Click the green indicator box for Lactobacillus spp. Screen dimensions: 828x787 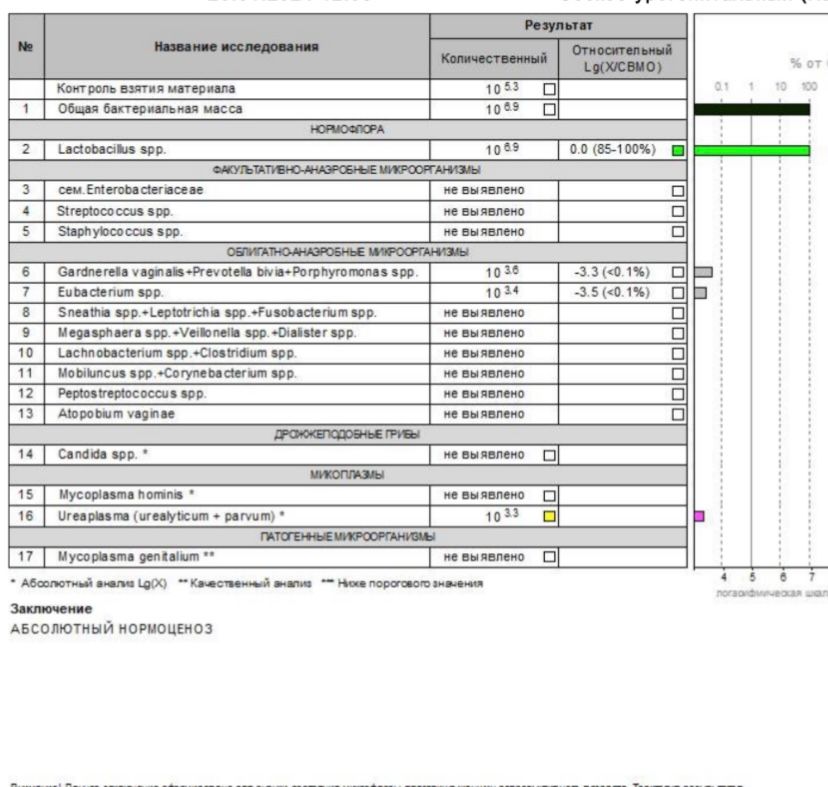678,151
